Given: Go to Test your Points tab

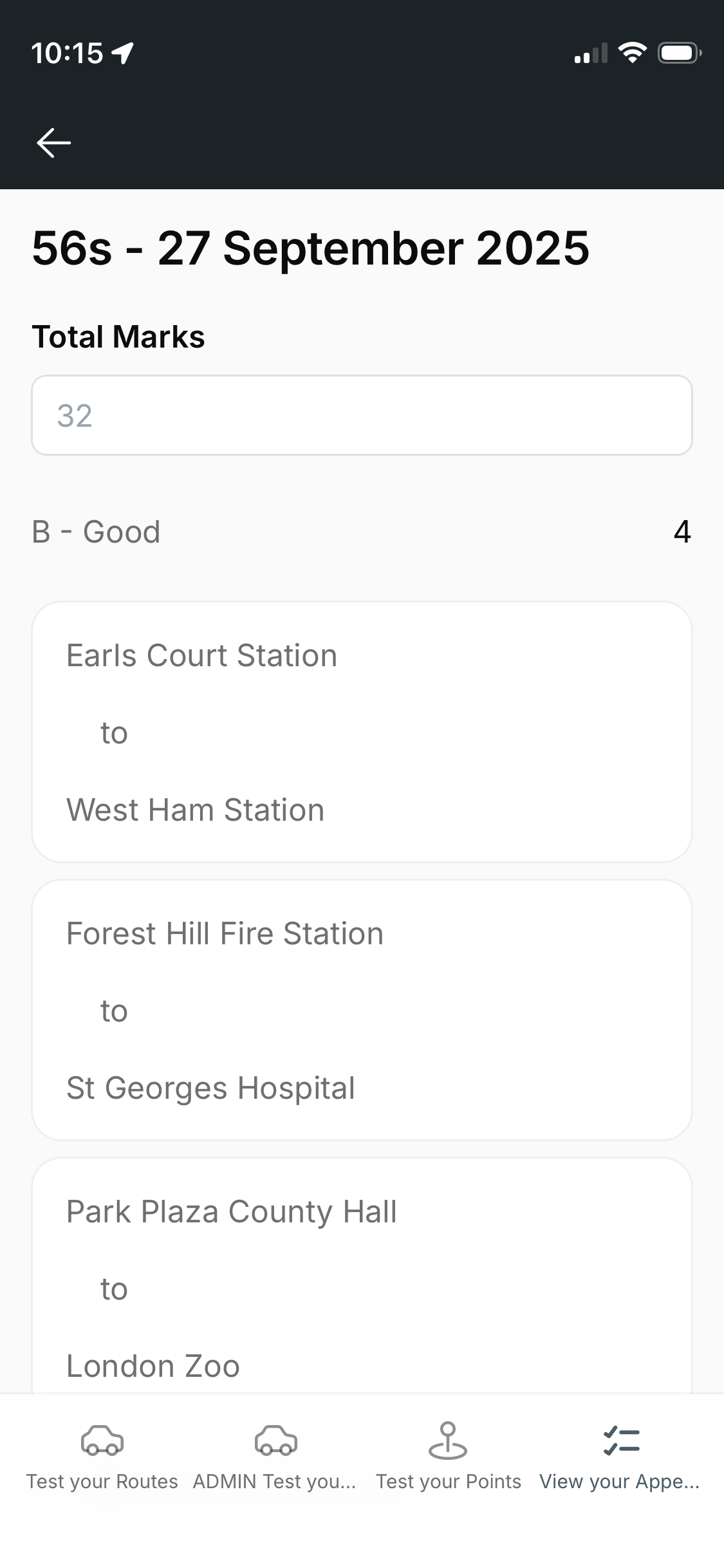Looking at the screenshot, I should point(449,1481).
